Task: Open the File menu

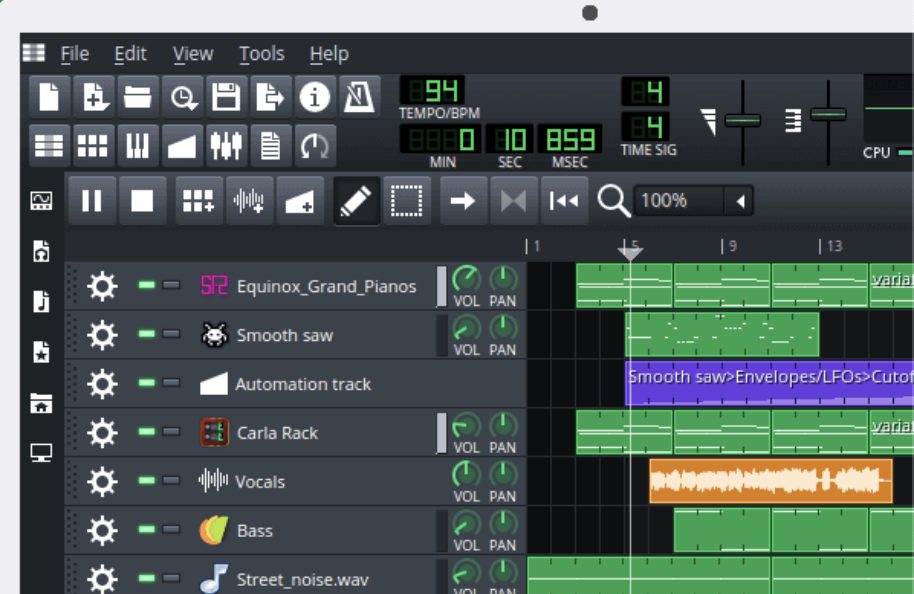Action: [x=74, y=54]
